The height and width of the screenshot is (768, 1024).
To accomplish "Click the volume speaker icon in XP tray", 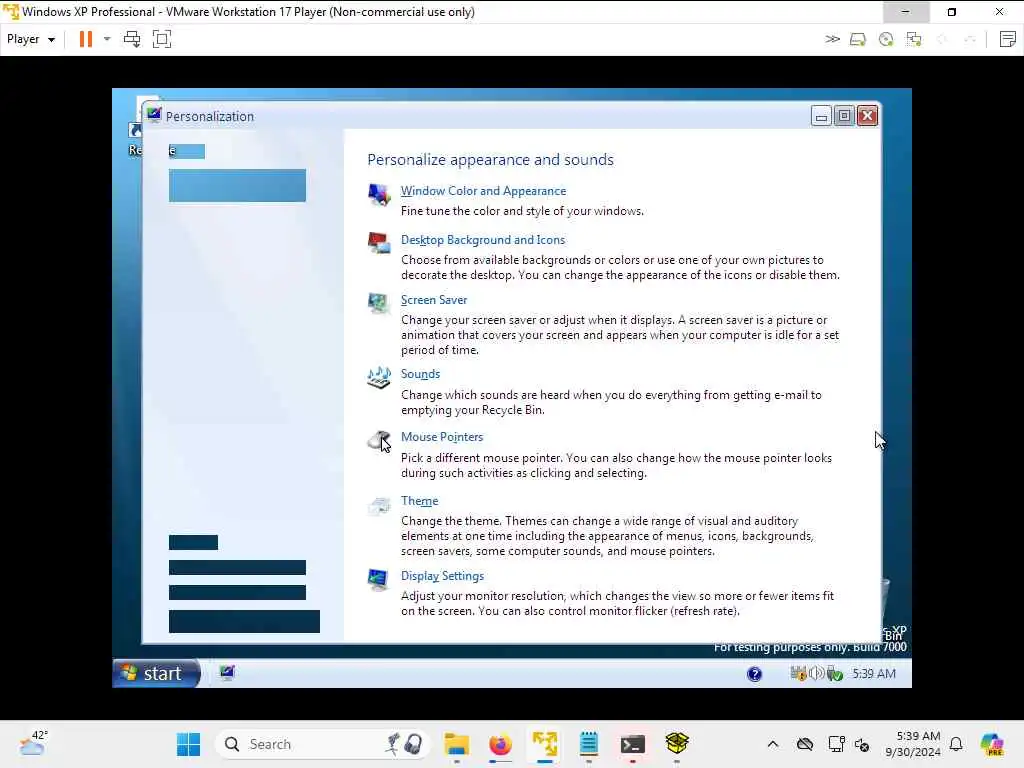I will click(x=816, y=673).
